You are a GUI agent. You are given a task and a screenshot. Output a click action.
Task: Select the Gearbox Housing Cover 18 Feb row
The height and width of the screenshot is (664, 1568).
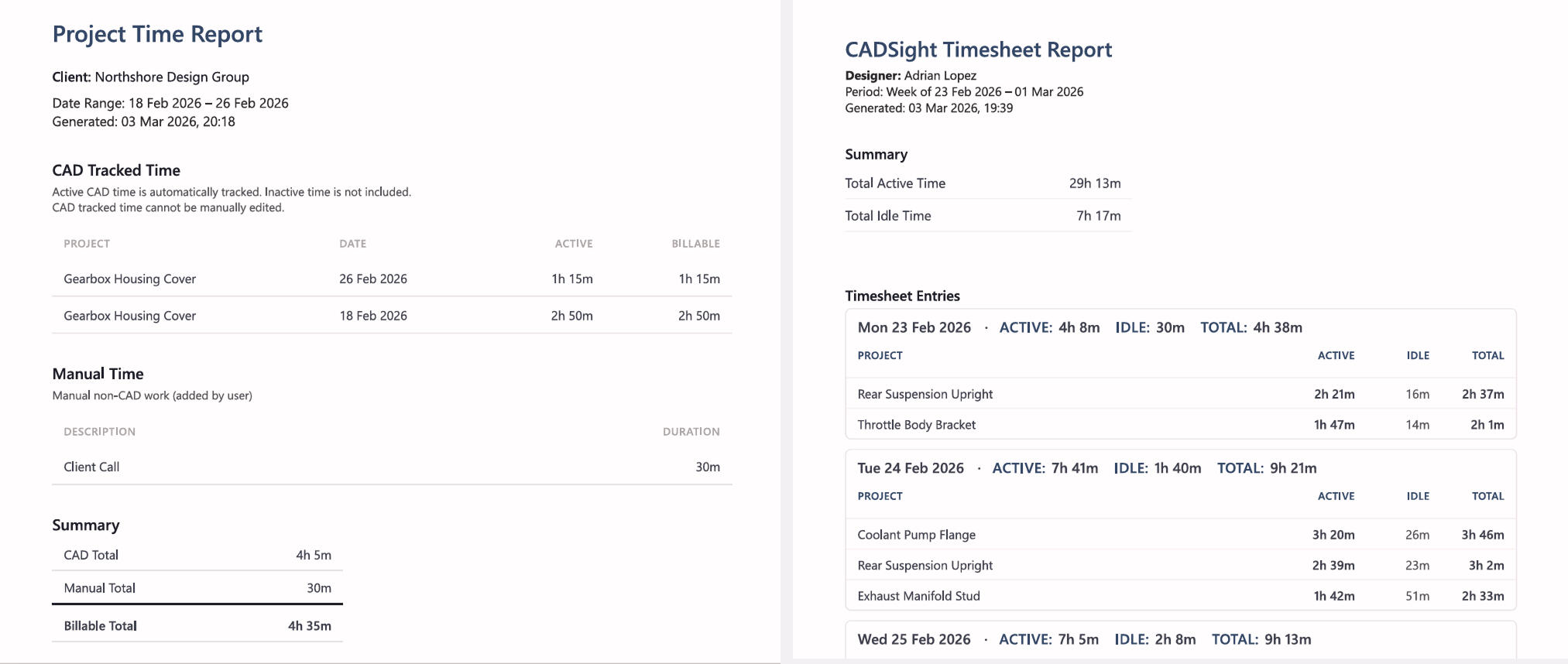click(391, 316)
